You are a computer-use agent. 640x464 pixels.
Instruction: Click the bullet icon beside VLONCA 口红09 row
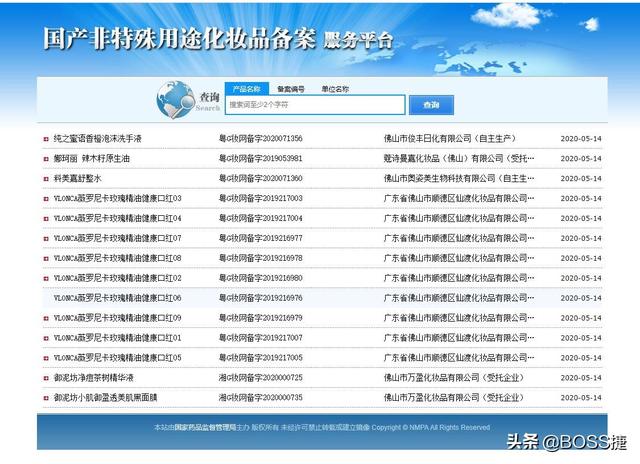click(x=46, y=318)
